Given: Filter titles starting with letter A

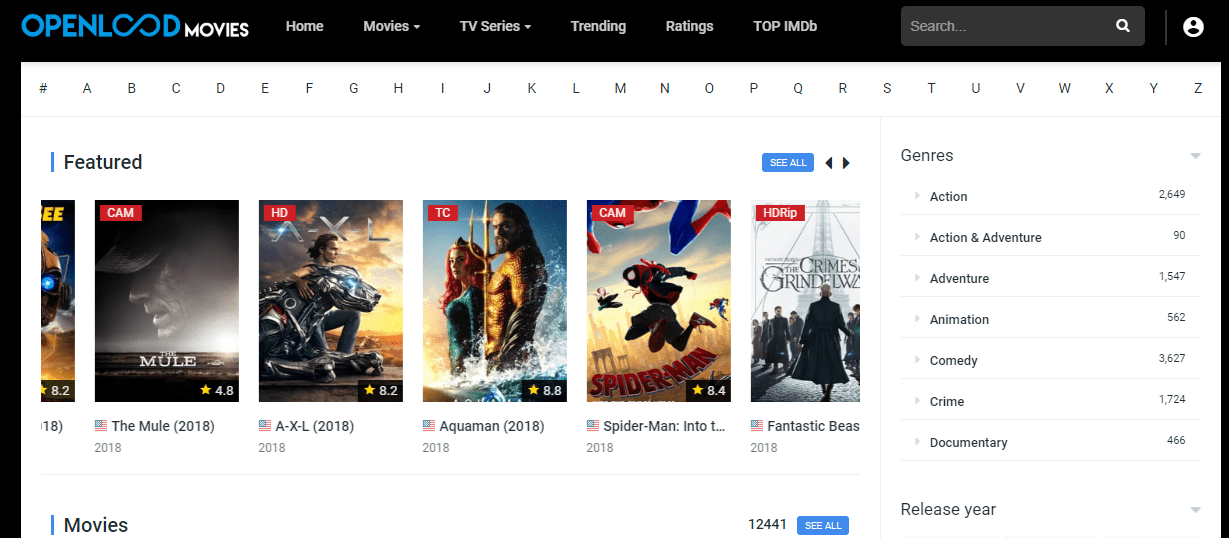Looking at the screenshot, I should coord(87,88).
